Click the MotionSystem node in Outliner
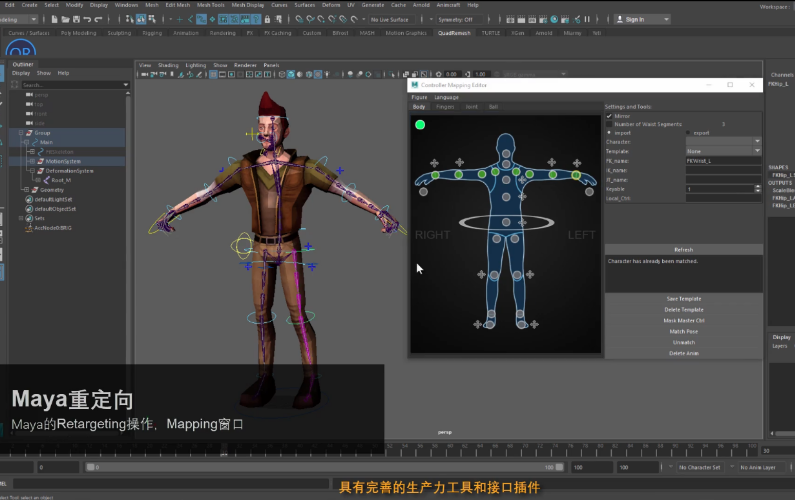 coord(63,161)
